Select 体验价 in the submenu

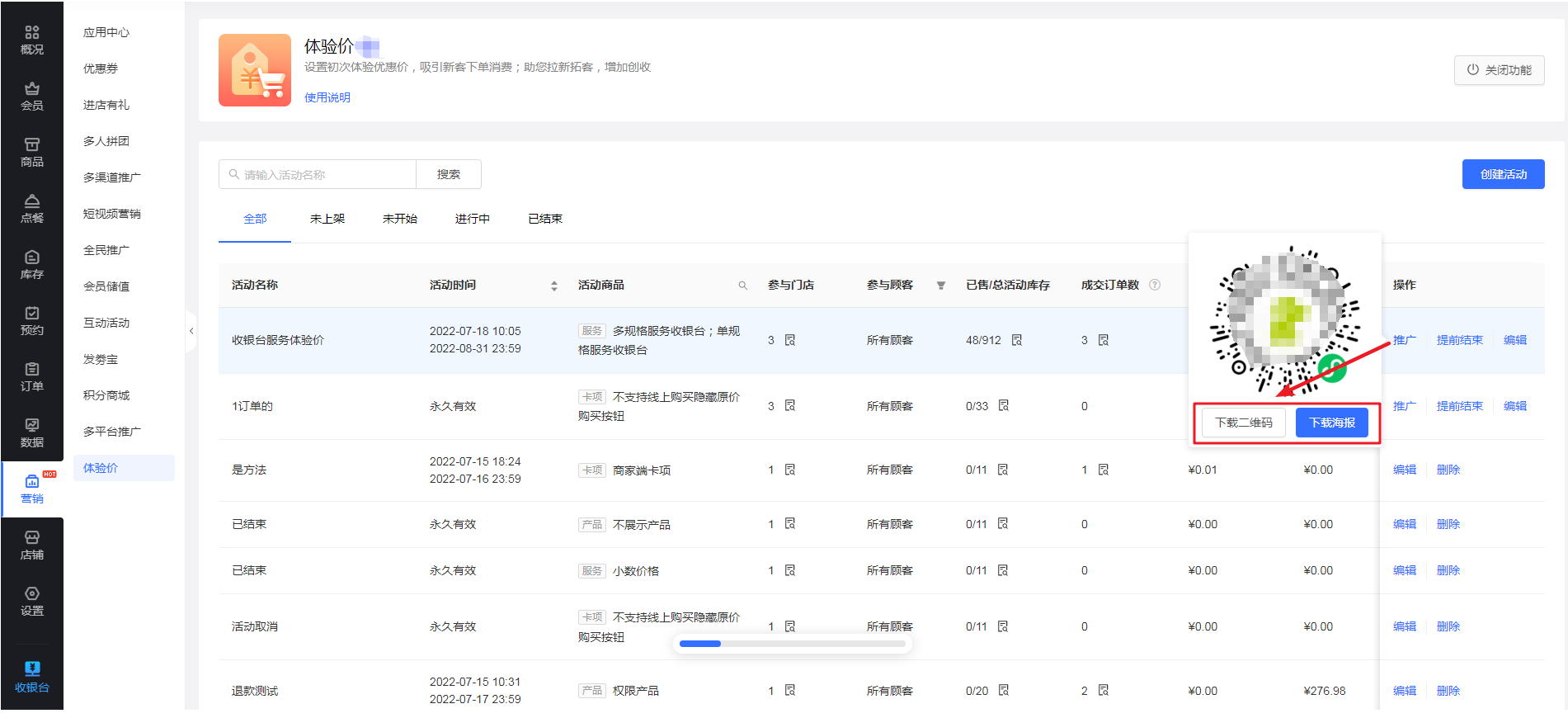124,468
